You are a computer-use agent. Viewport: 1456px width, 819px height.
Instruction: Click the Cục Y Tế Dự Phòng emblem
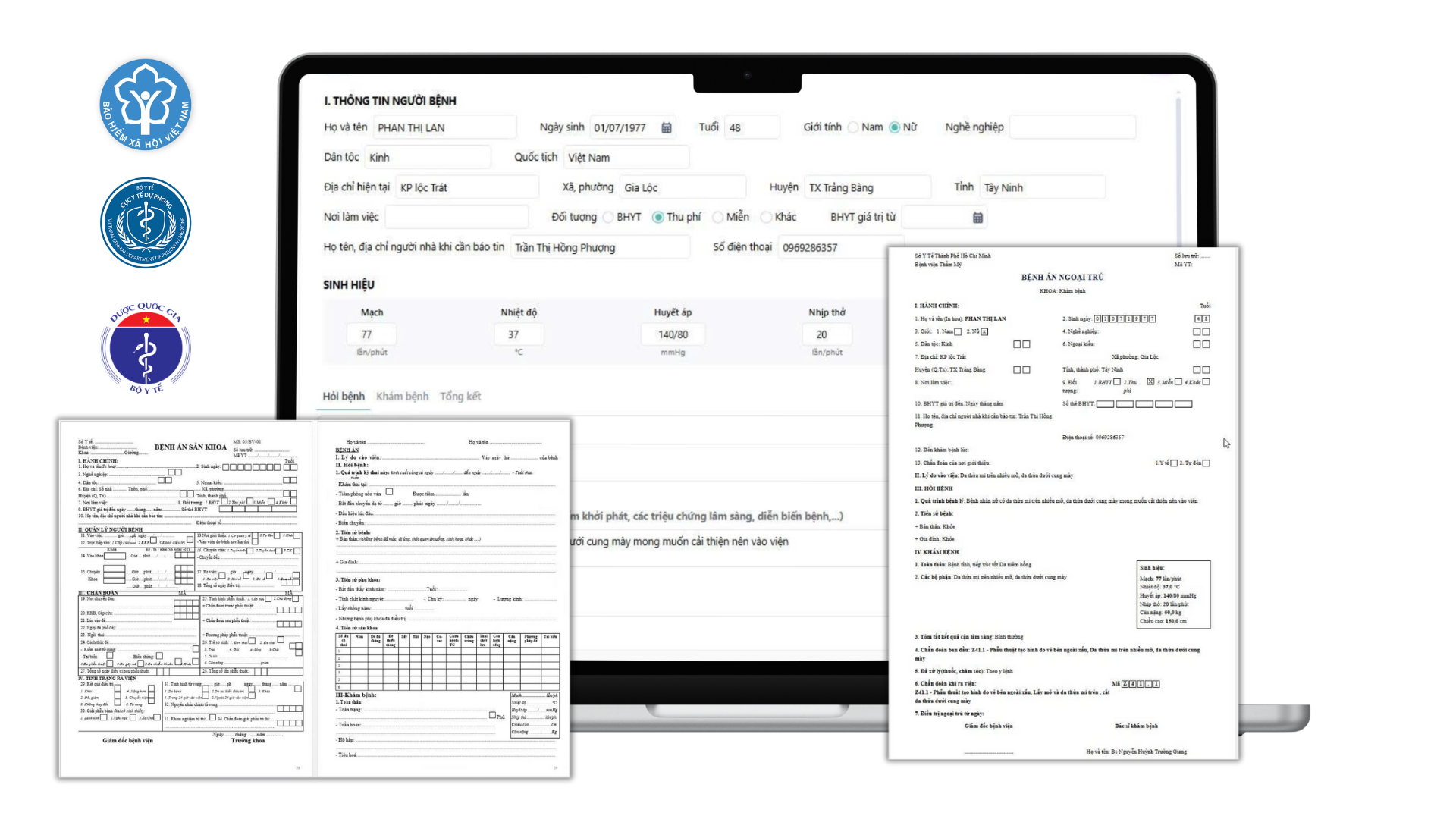pyautogui.click(x=146, y=222)
